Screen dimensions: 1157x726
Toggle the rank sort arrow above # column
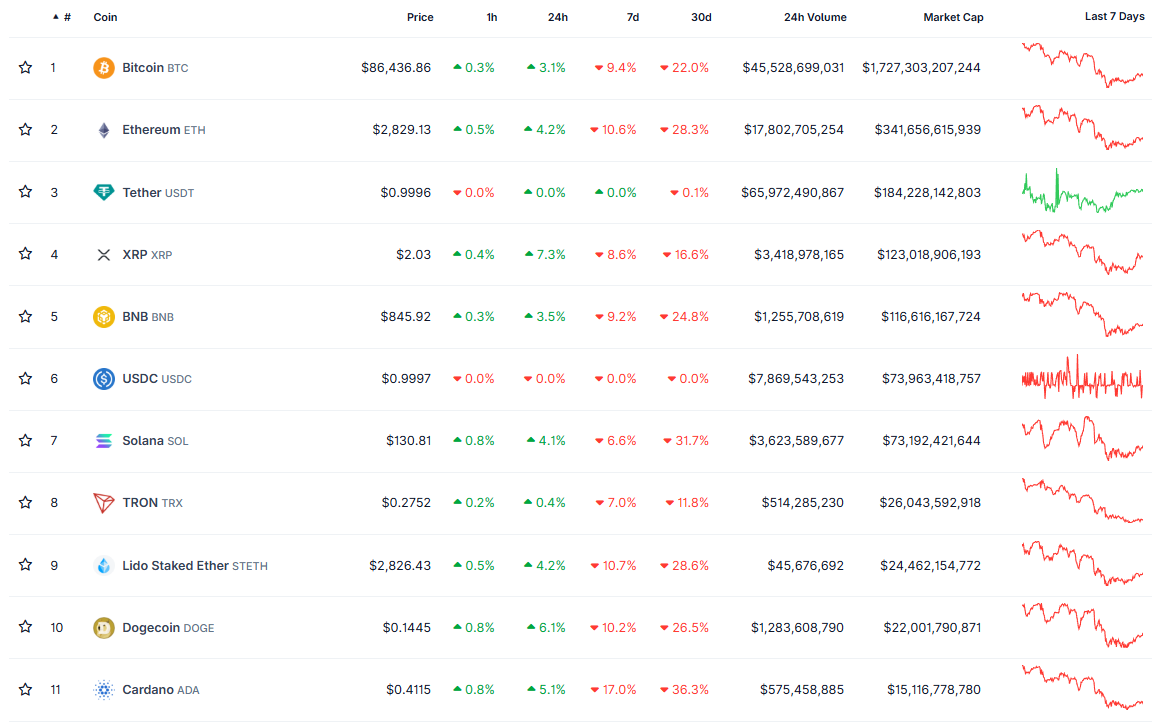click(58, 17)
